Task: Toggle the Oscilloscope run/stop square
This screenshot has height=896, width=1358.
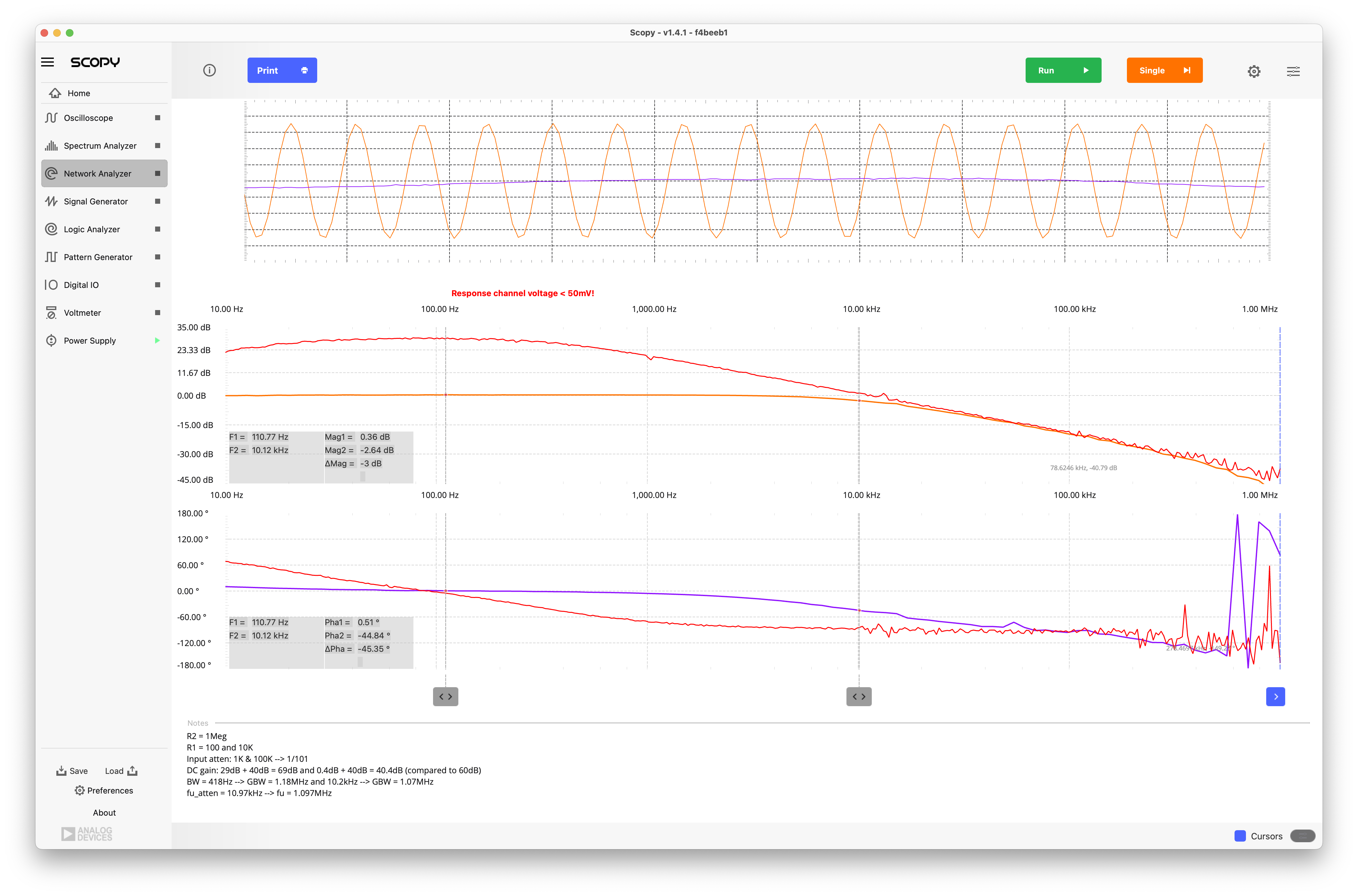Action: 158,118
